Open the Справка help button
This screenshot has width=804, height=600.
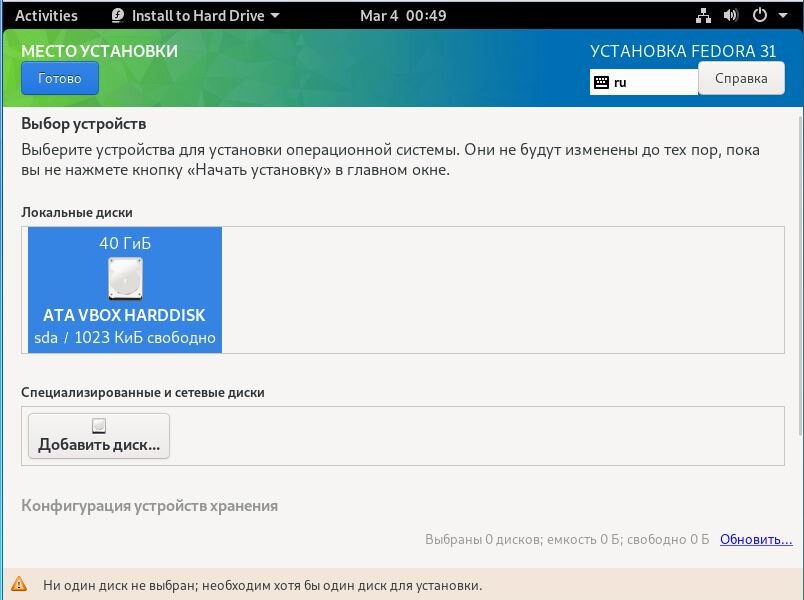[741, 78]
